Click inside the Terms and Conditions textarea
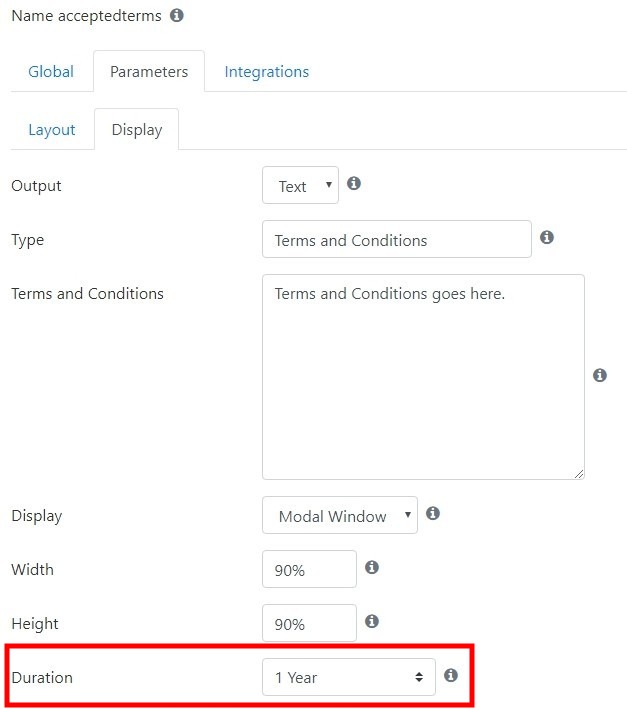Viewport: 627px width, 710px height. (x=423, y=377)
